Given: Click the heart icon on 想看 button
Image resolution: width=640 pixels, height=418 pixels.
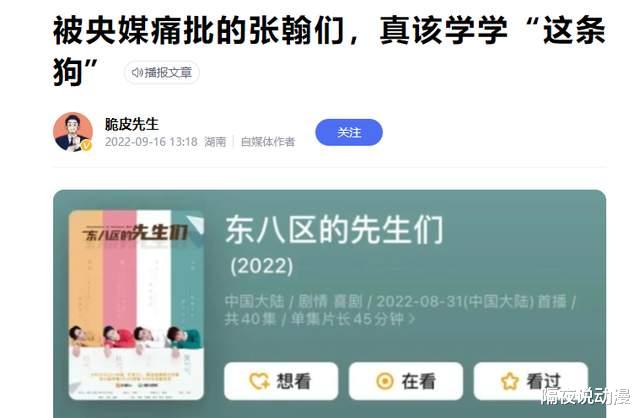Looking at the screenshot, I should [x=259, y=381].
